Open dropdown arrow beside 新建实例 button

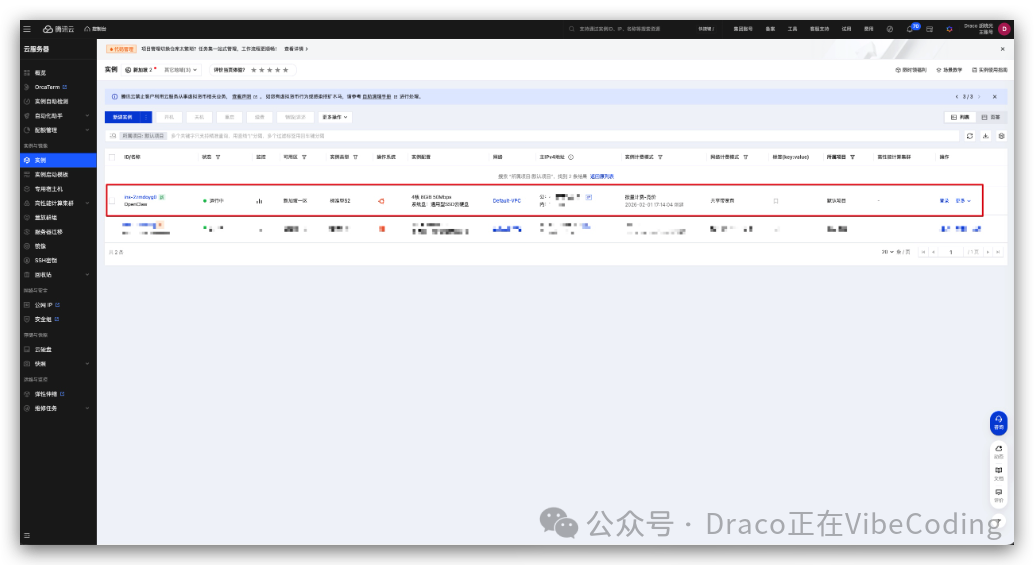147,117
